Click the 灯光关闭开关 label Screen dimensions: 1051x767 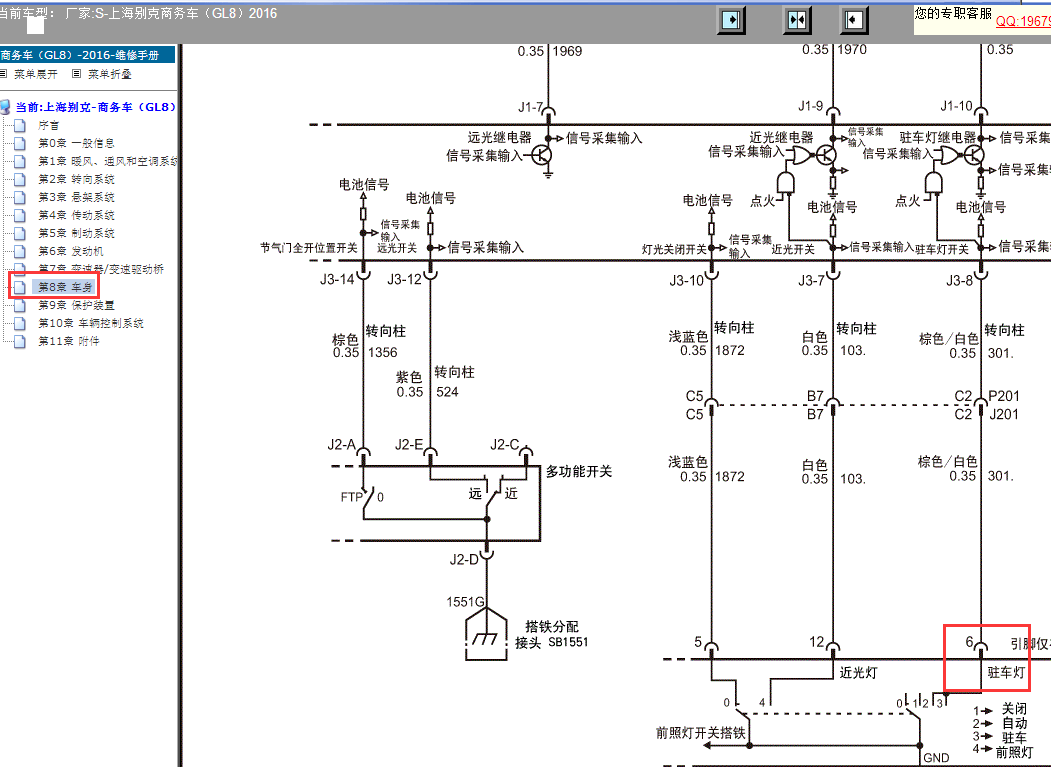coord(674,249)
